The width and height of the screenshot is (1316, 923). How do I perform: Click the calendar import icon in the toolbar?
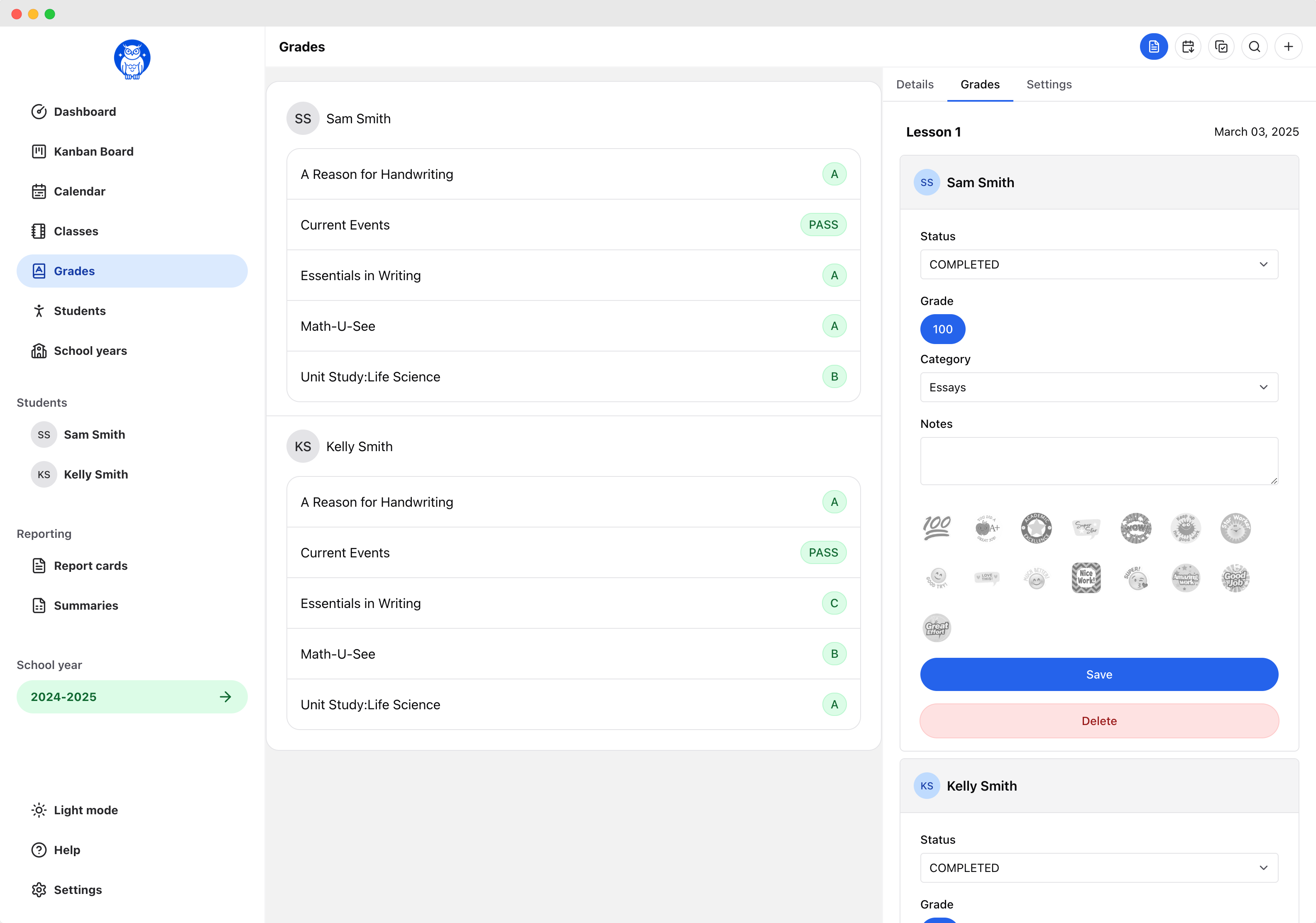1188,46
